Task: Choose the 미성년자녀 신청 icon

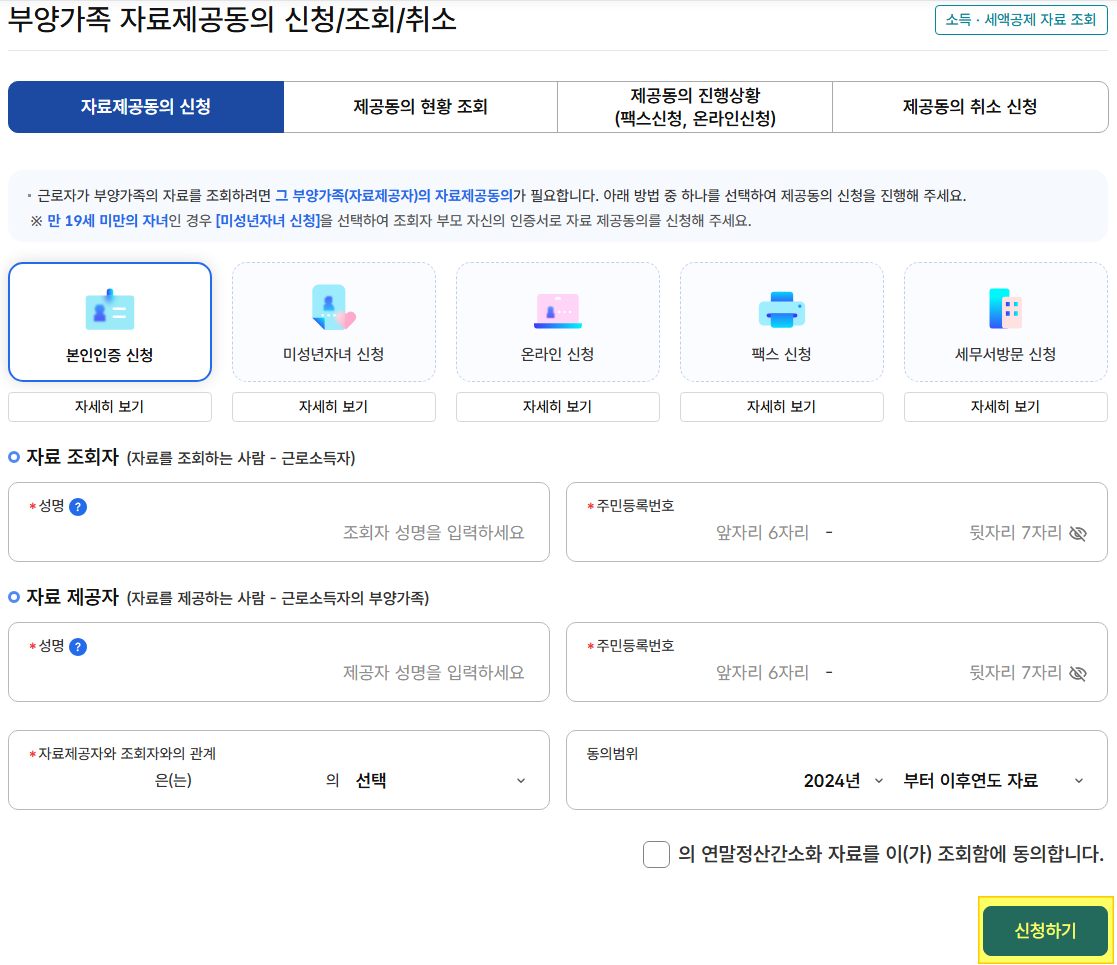Action: coord(333,308)
